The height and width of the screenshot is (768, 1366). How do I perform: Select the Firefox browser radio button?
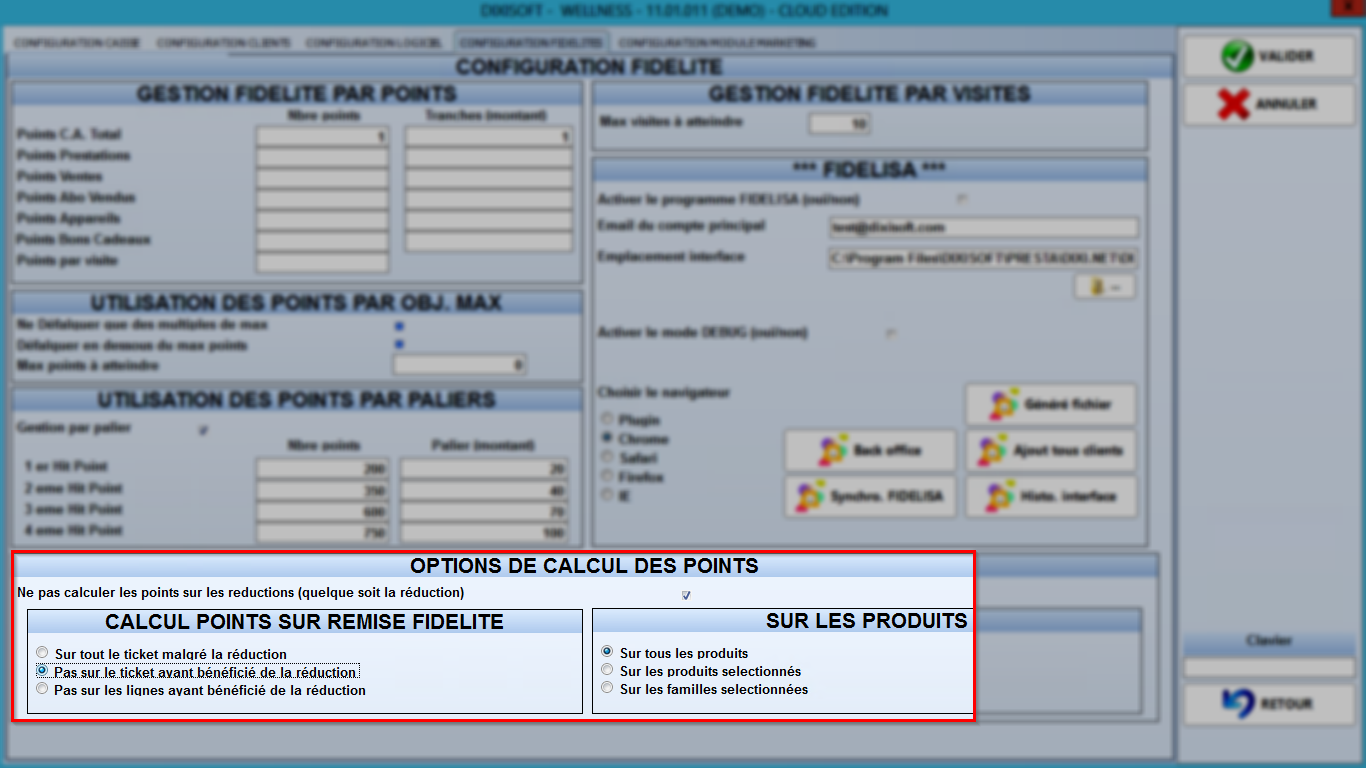(606, 477)
